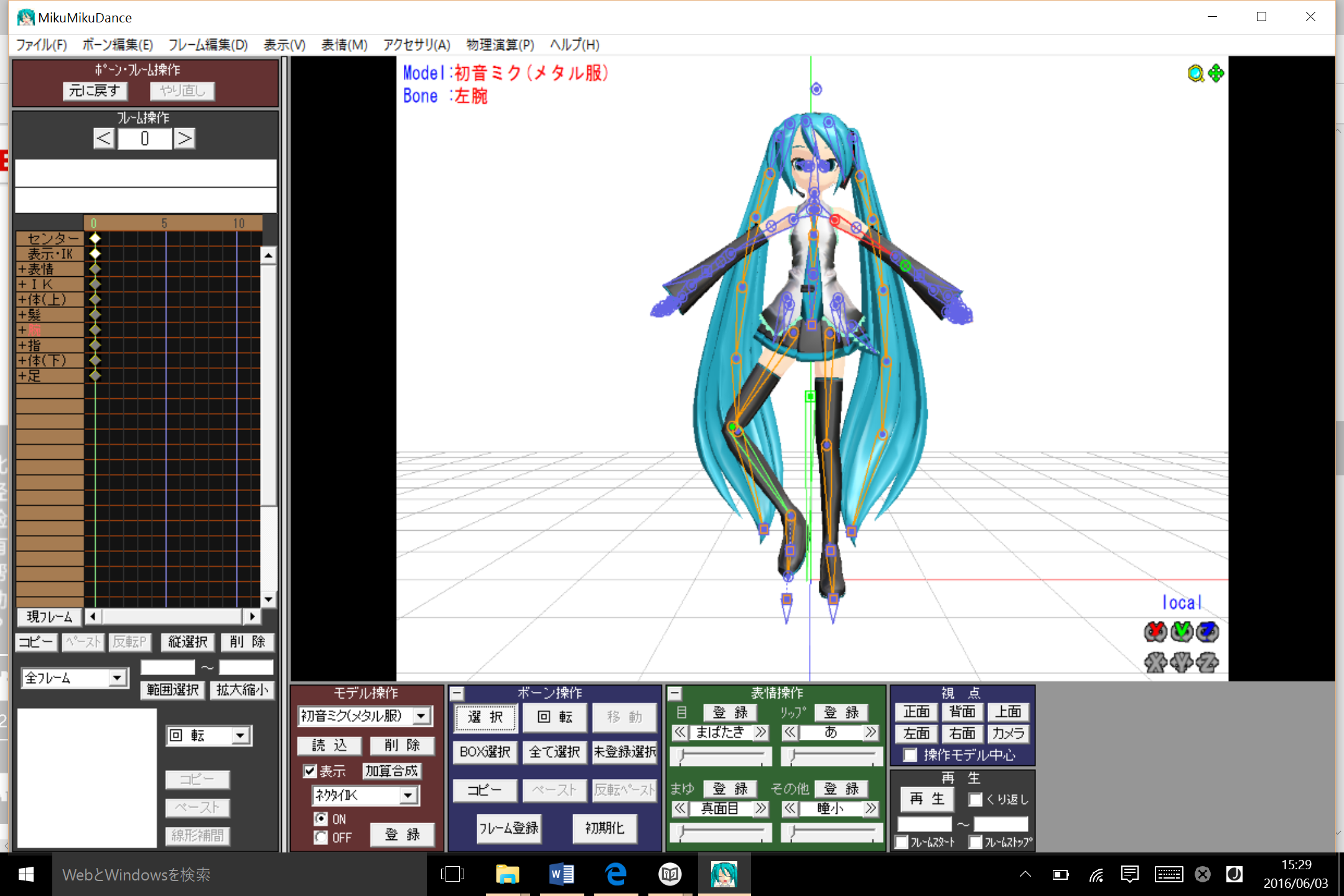Viewport: 1344px width, 896px height.
Task: Click the viewport zoom magnifier icon
Action: pos(1195,74)
